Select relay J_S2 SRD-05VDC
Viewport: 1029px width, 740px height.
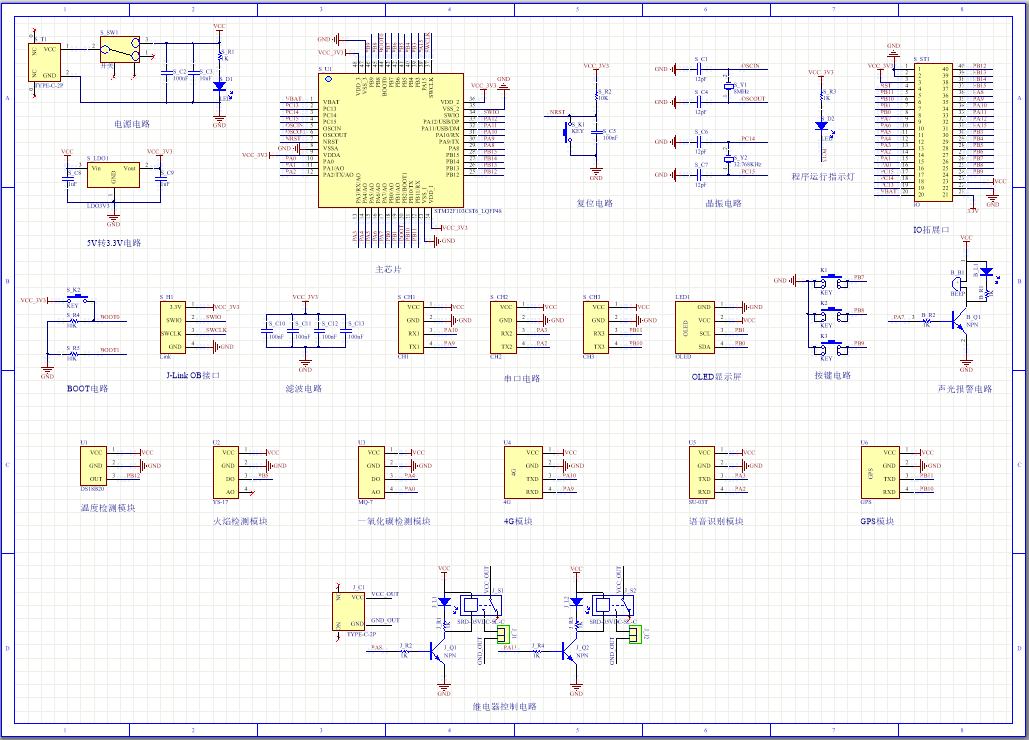pos(614,607)
